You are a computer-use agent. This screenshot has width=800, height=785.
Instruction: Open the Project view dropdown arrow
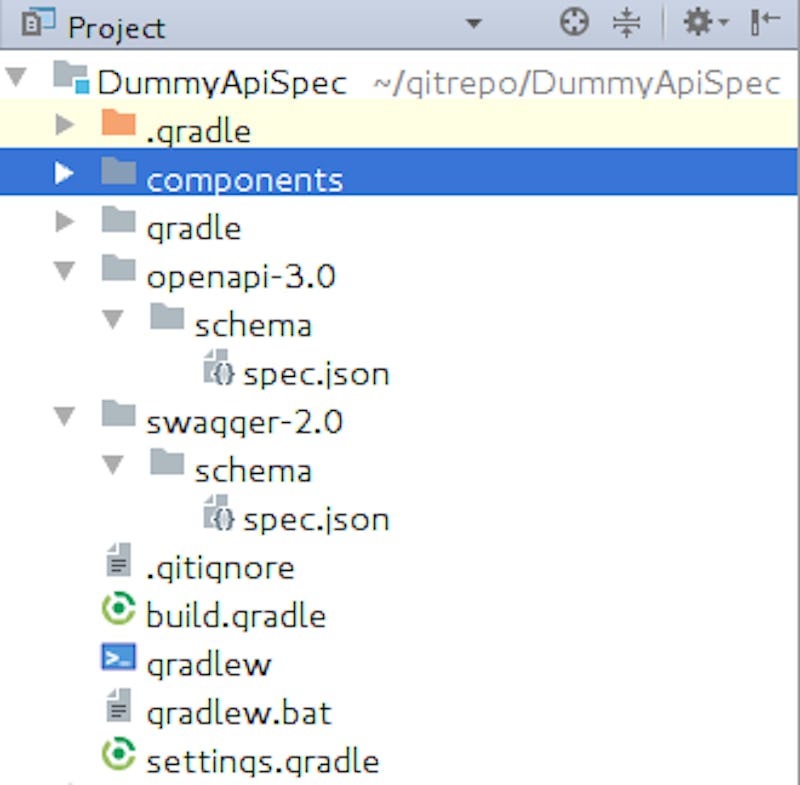(x=473, y=24)
